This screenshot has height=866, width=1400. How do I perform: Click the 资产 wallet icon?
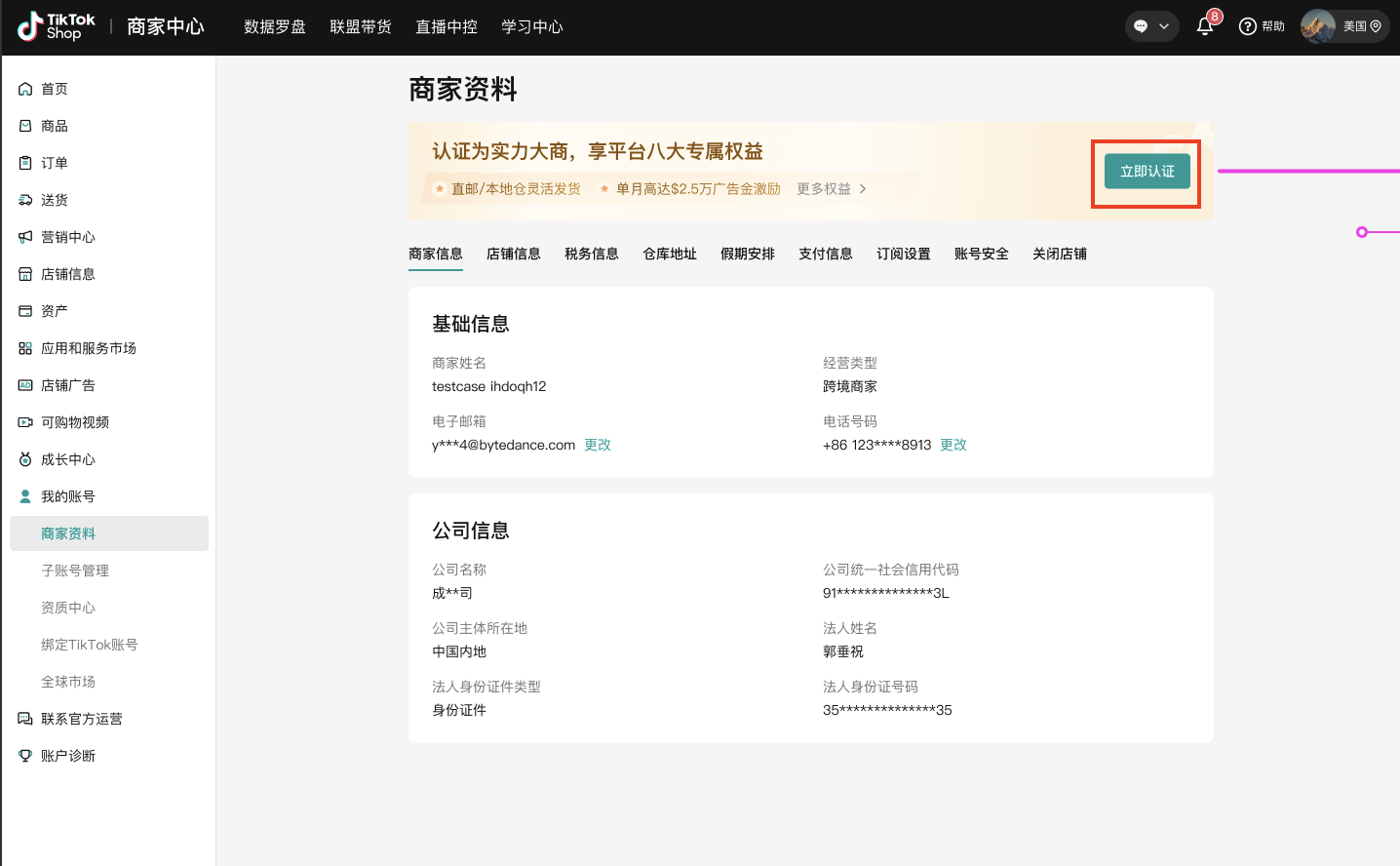point(25,311)
